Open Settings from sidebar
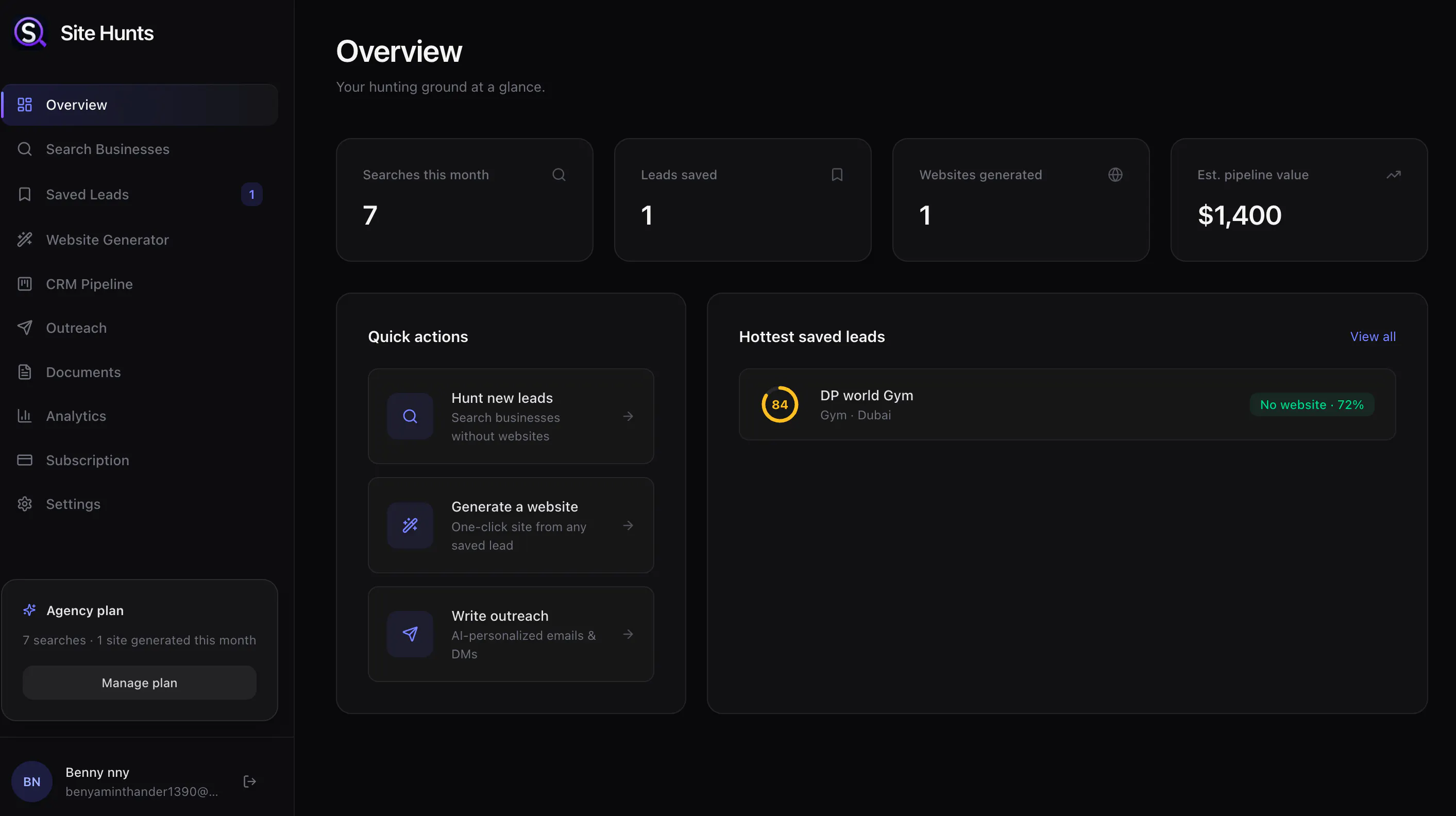The height and width of the screenshot is (816, 1456). pyautogui.click(x=140, y=504)
